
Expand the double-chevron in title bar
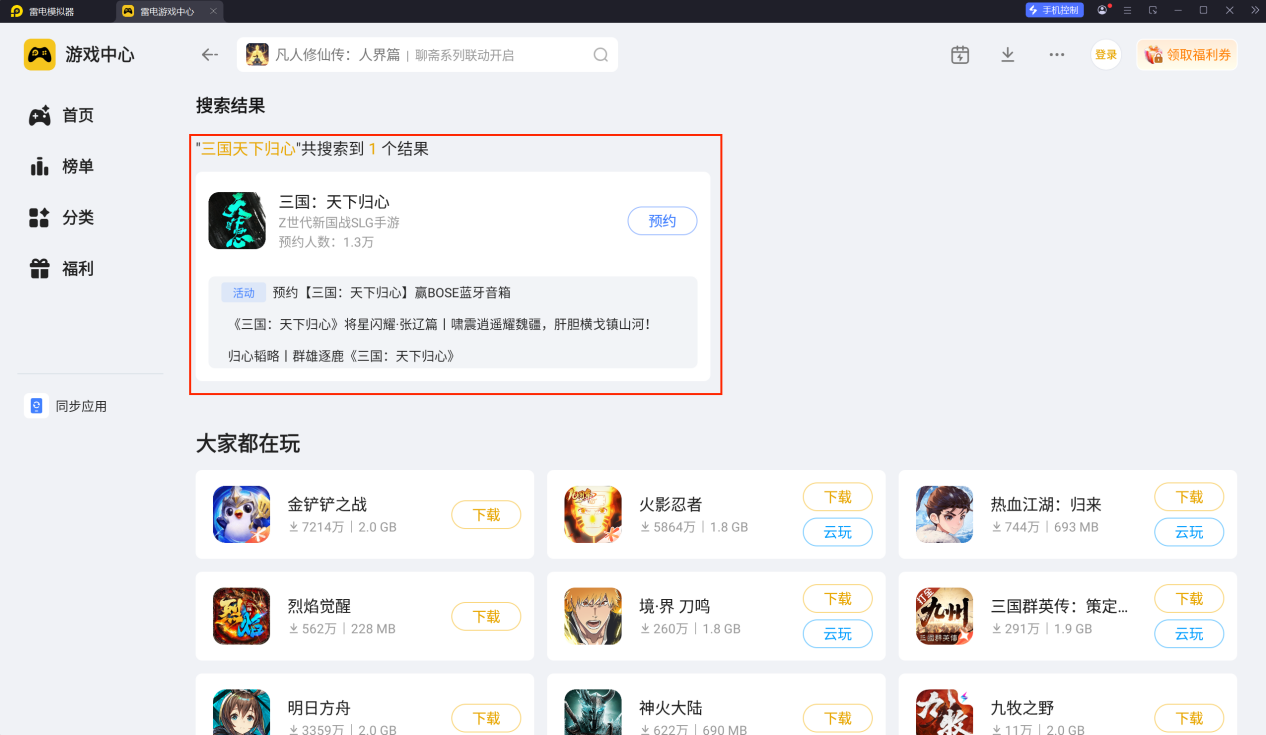(x=1255, y=10)
